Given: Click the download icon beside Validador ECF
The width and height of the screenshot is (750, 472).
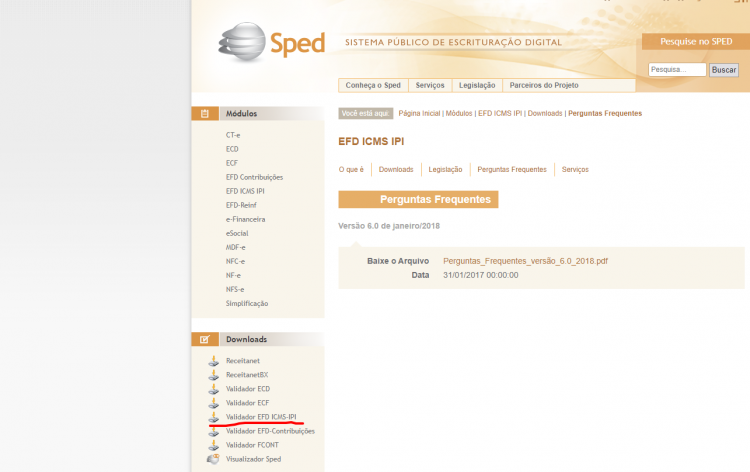Looking at the screenshot, I should 213,403.
